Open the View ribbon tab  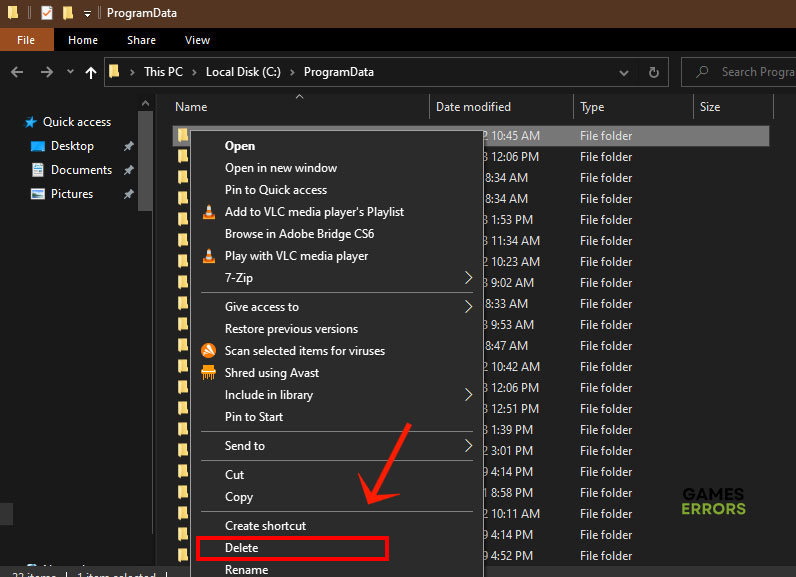tap(197, 40)
